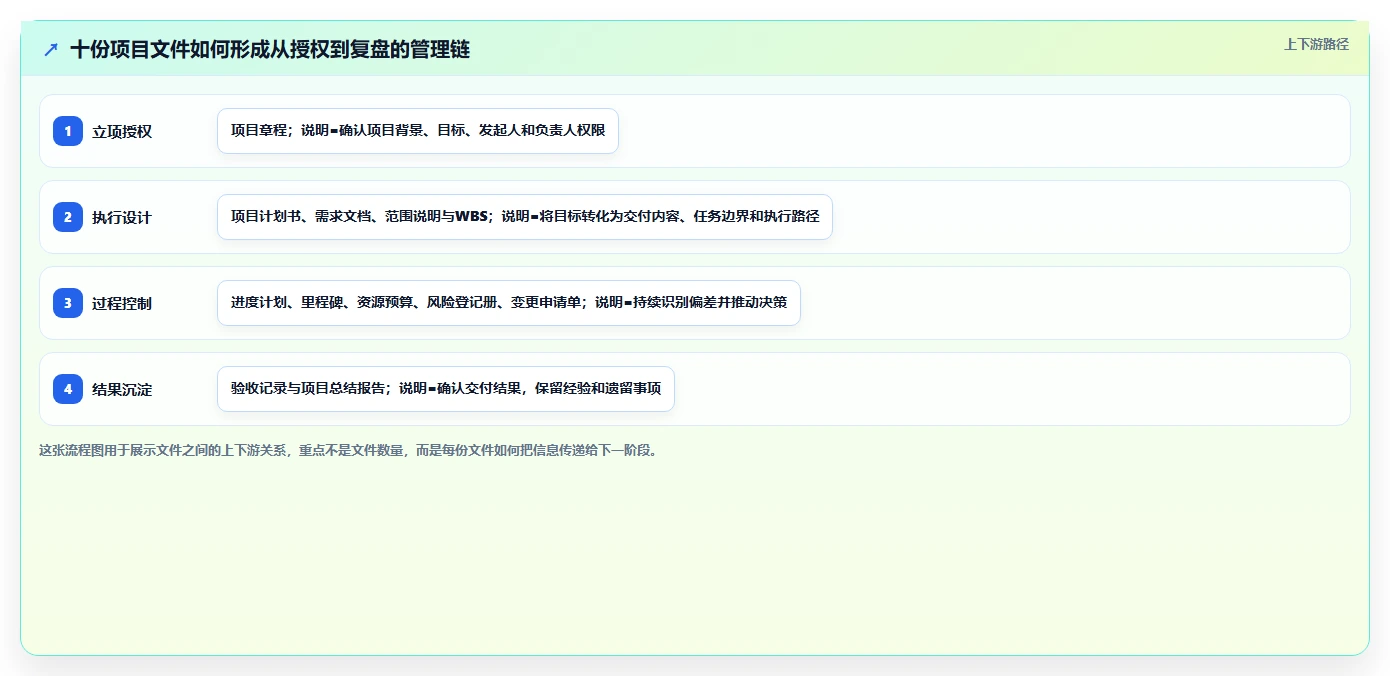Click the 项目计划书、需求文档 description box
1390x676 pixels.
(525, 217)
